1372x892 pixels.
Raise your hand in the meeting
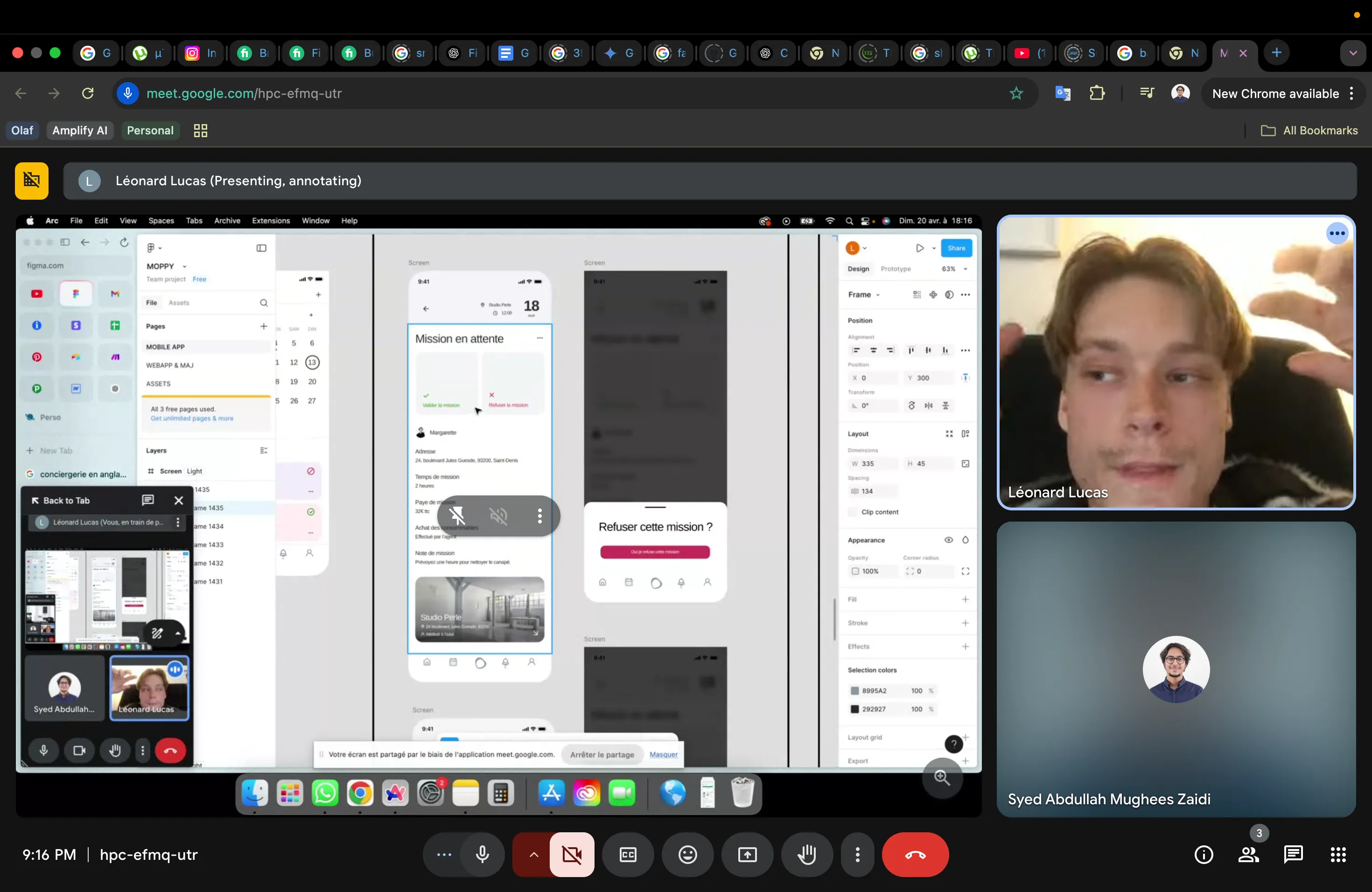click(x=806, y=855)
